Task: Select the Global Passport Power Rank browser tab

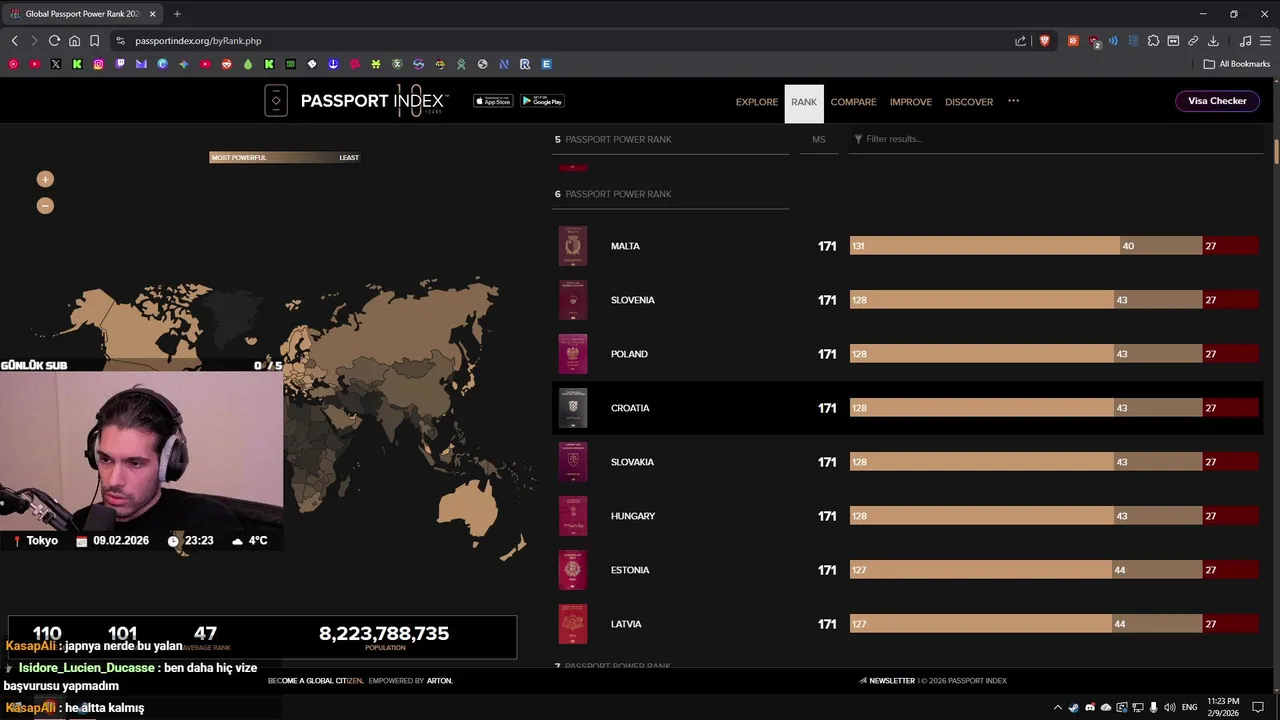Action: tap(82, 14)
